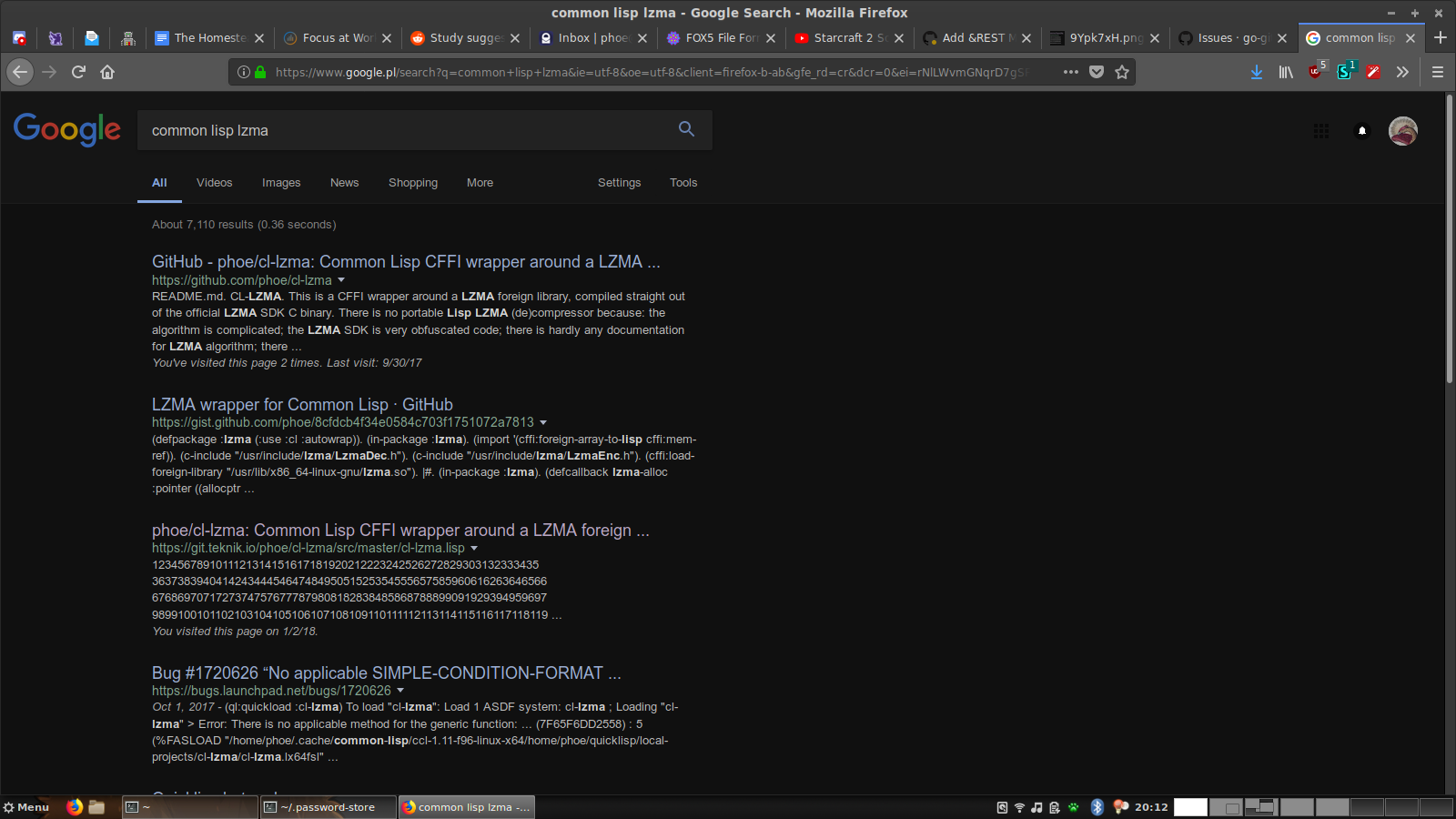1456x819 pixels.
Task: Open the More search categories dropdown
Action: point(480,183)
